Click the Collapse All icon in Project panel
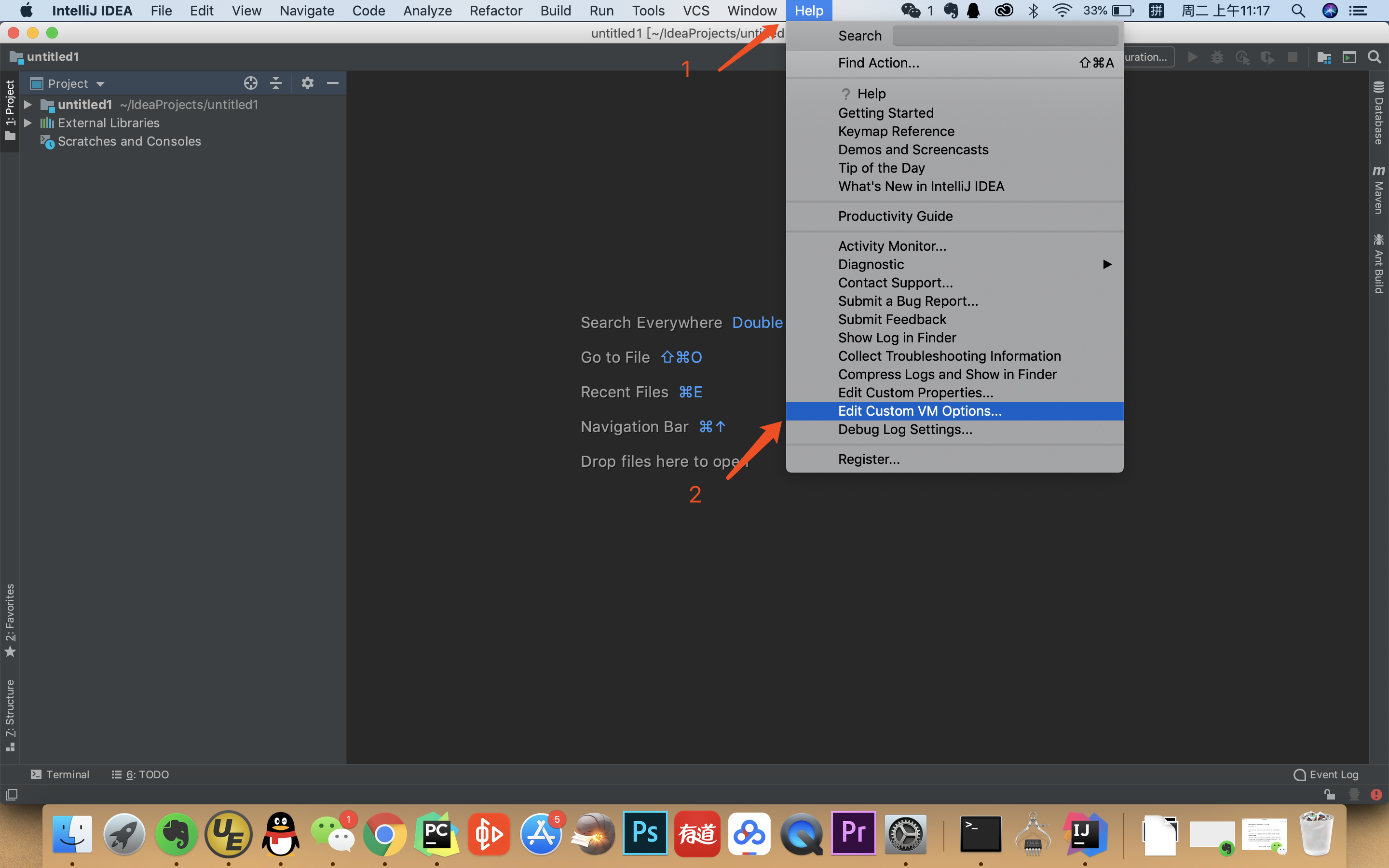1389x868 pixels. 276,83
